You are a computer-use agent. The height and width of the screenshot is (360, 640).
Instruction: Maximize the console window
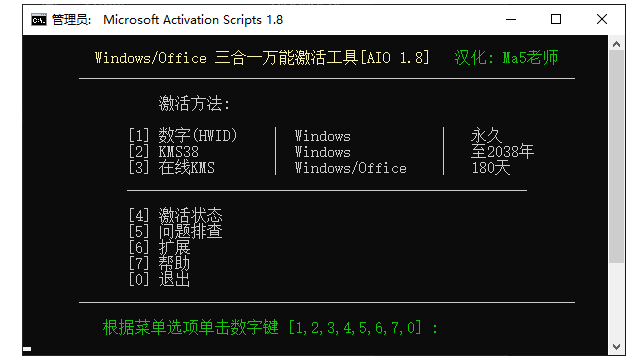pyautogui.click(x=556, y=19)
